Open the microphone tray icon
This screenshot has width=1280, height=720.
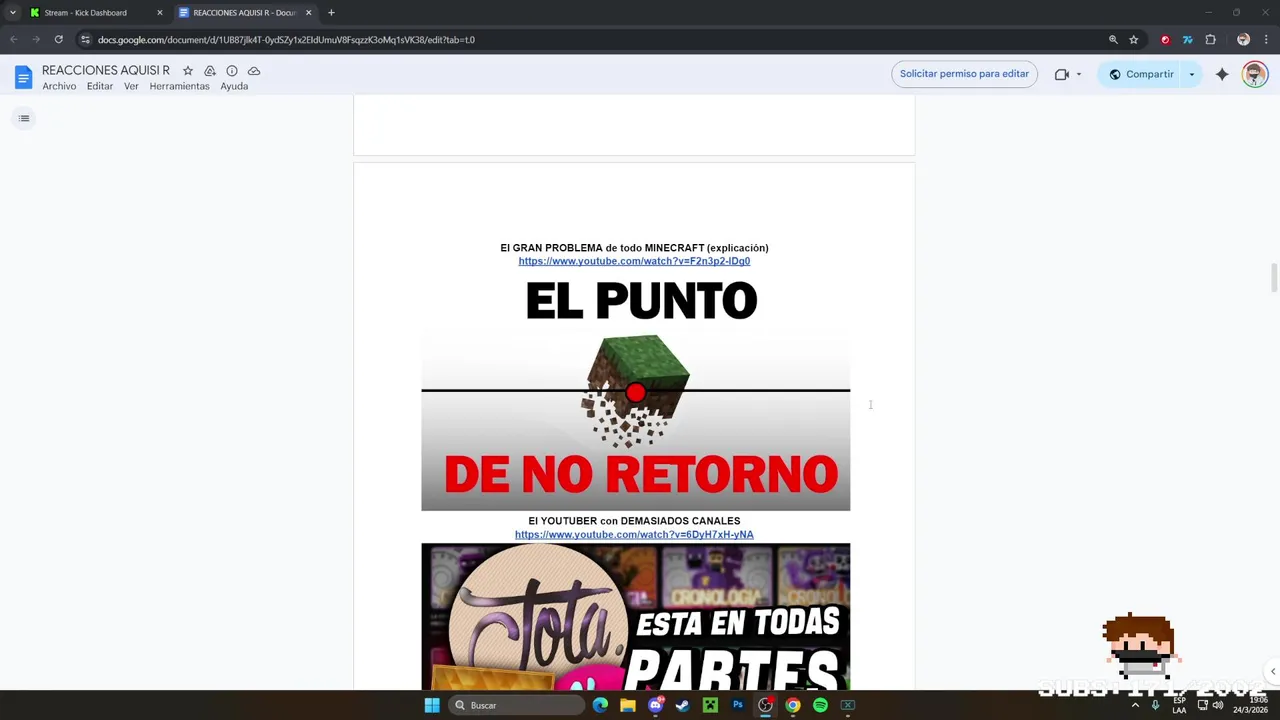point(1155,705)
